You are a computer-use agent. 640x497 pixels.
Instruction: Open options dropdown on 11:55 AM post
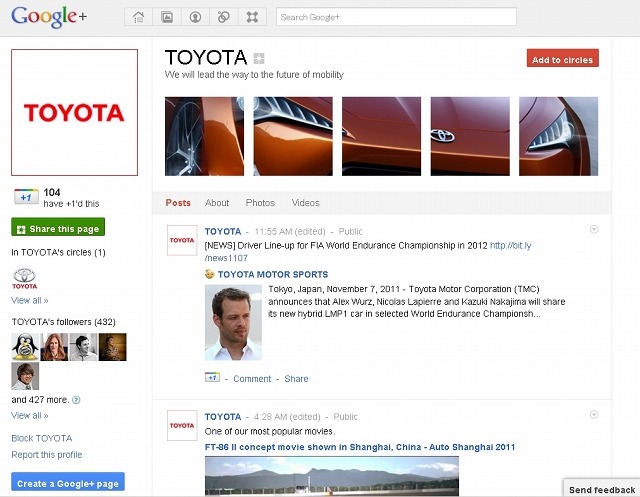point(594,229)
